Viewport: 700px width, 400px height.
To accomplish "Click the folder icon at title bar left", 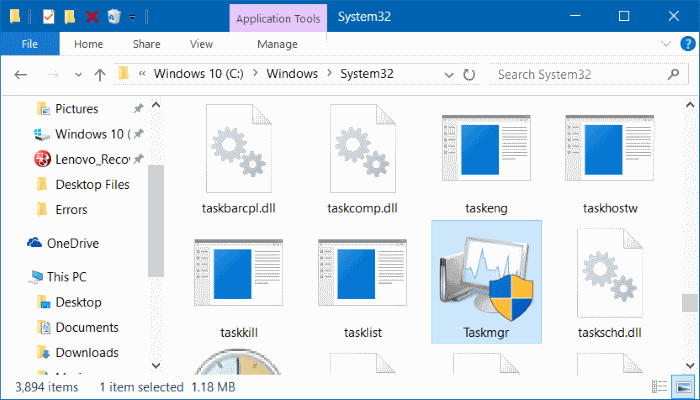I will pos(15,17).
